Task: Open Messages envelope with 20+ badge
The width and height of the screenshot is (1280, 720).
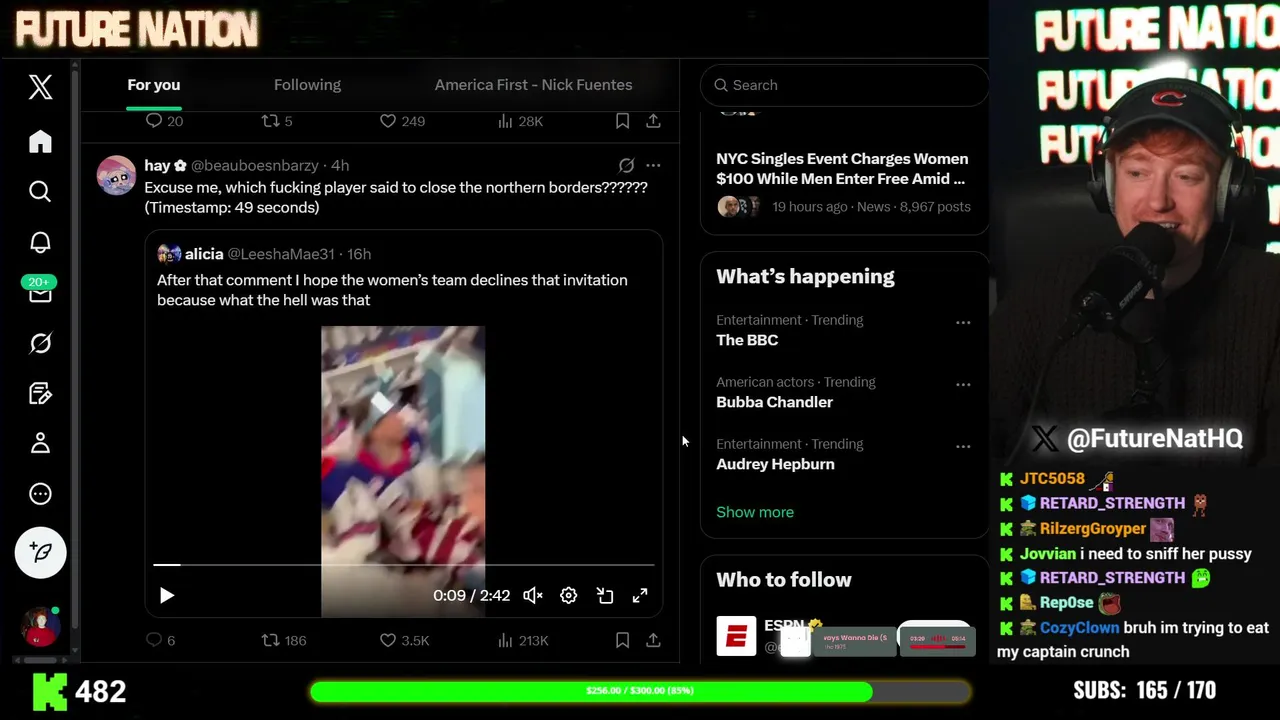Action: click(40, 292)
